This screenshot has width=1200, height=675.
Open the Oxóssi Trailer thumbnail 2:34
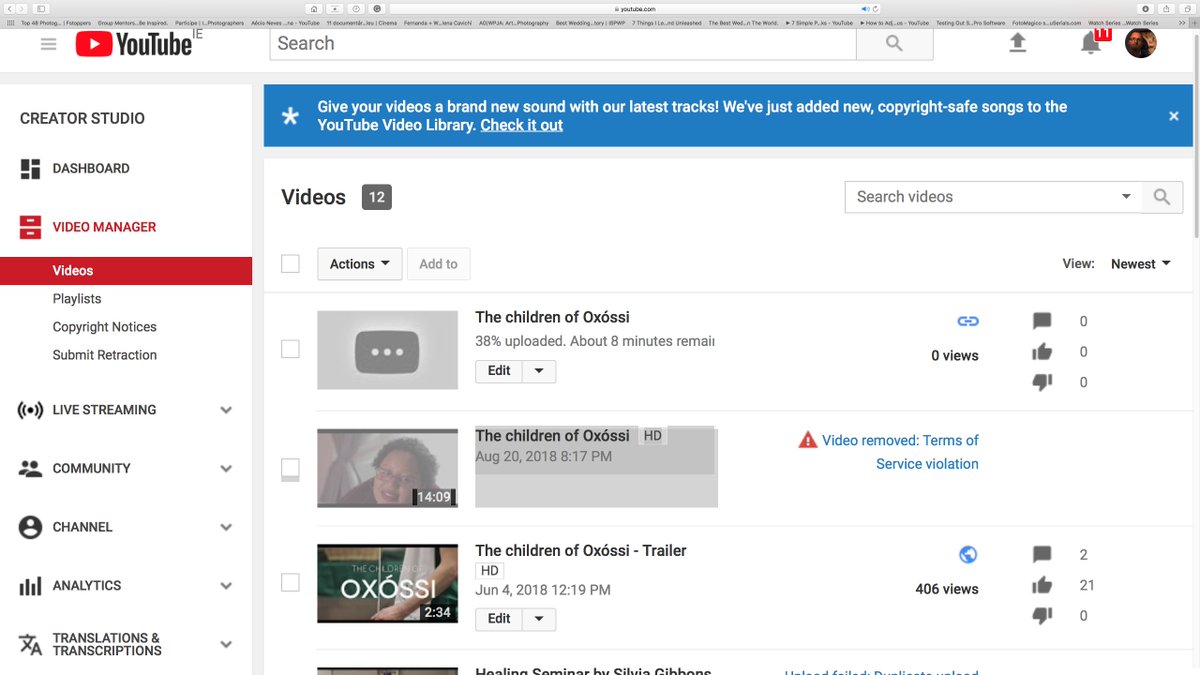tap(388, 584)
